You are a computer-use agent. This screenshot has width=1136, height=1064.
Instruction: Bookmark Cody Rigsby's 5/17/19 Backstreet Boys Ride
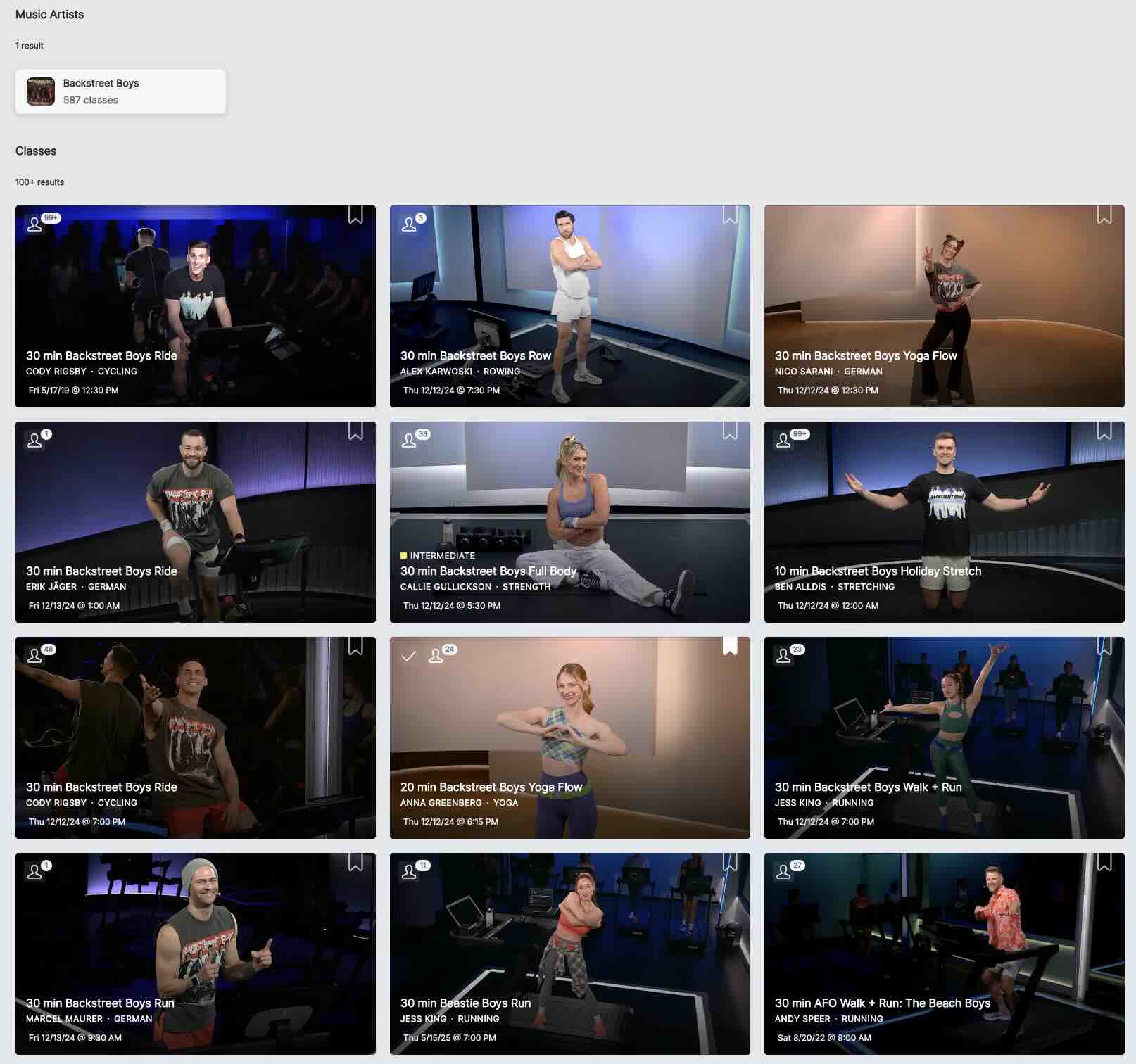(x=355, y=215)
